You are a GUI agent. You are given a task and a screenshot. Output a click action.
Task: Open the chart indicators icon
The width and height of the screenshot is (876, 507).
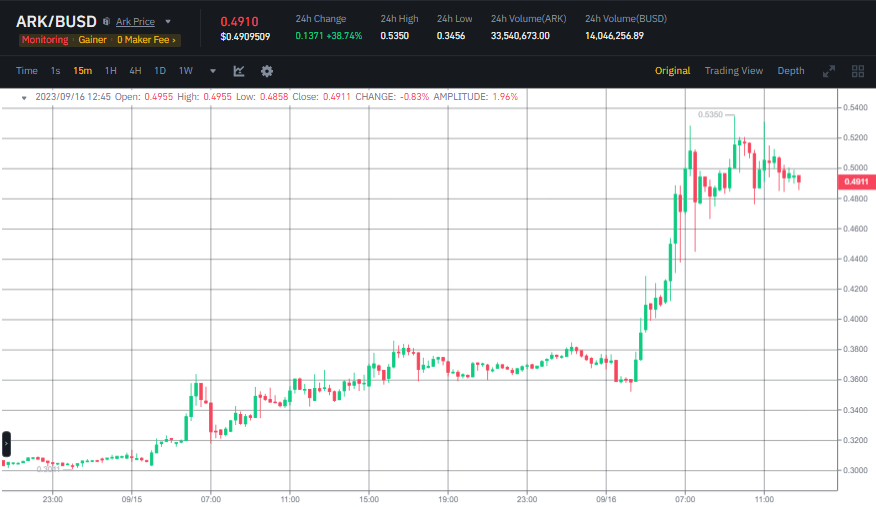(239, 71)
